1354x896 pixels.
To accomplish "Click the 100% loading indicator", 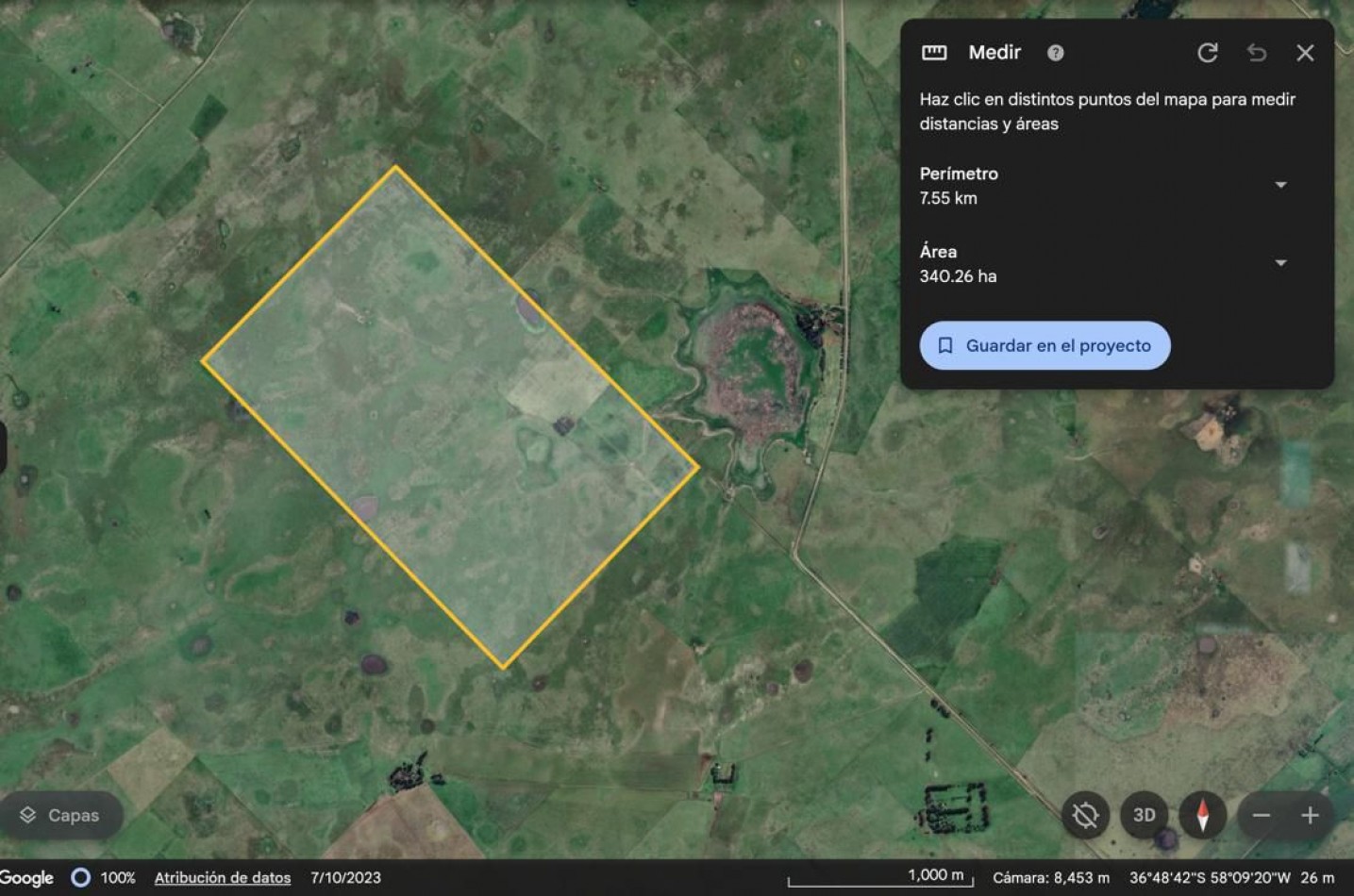I will [x=104, y=878].
